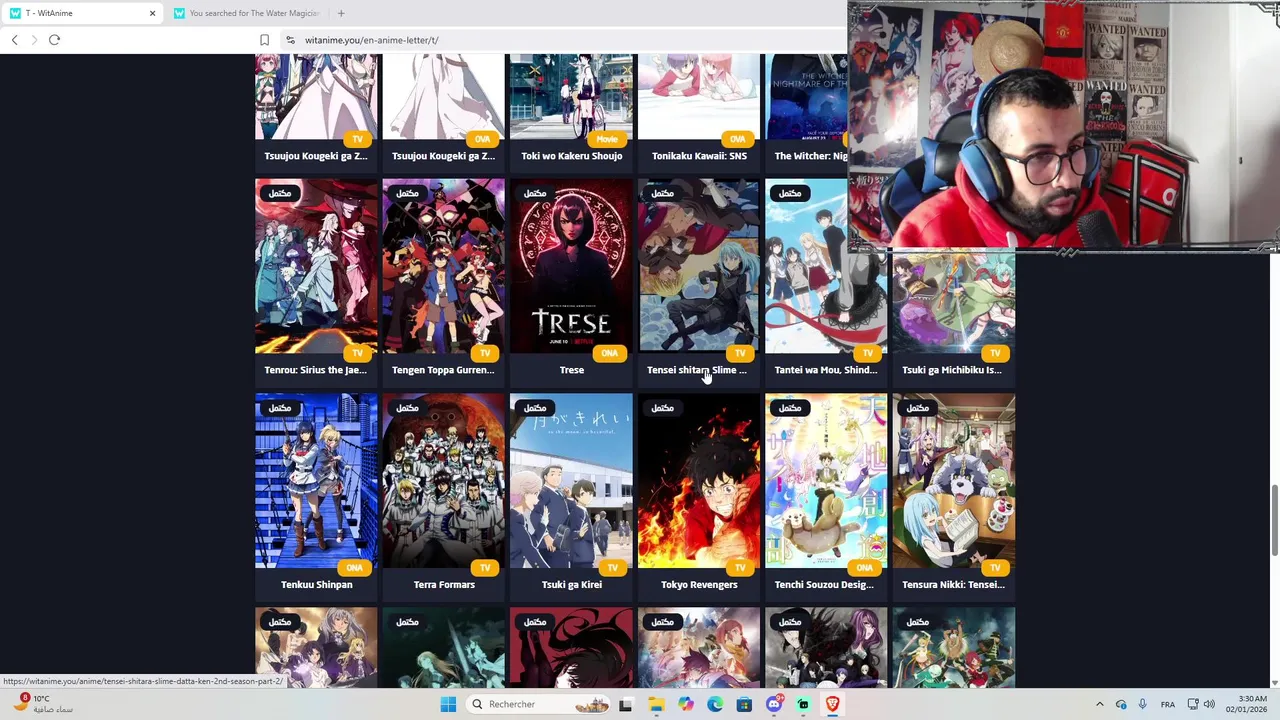Click the 'Tantei wa Mou, Shind...' title link
The width and height of the screenshot is (1280, 720).
(826, 370)
